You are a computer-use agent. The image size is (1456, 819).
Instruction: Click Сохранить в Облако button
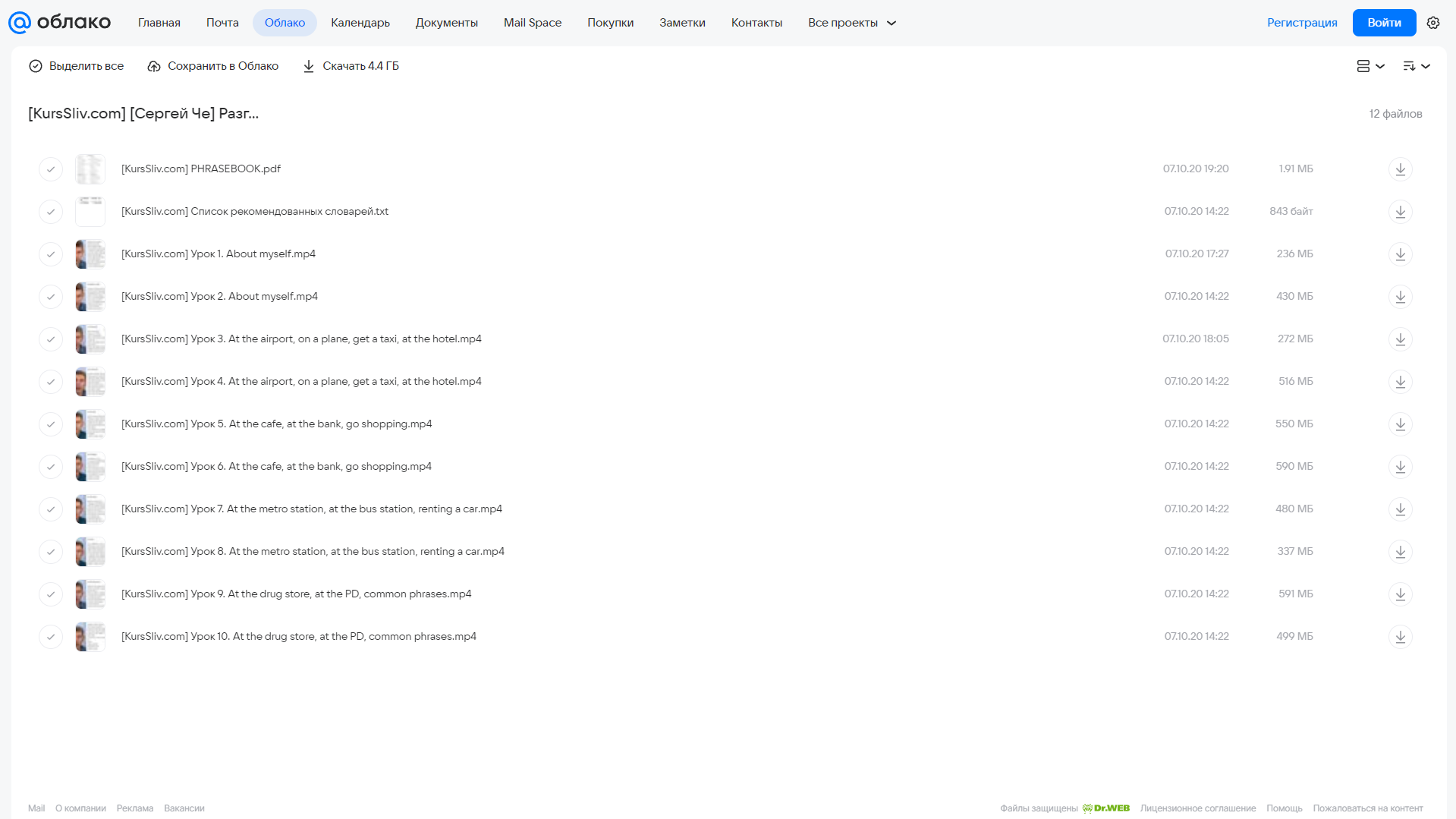[213, 66]
